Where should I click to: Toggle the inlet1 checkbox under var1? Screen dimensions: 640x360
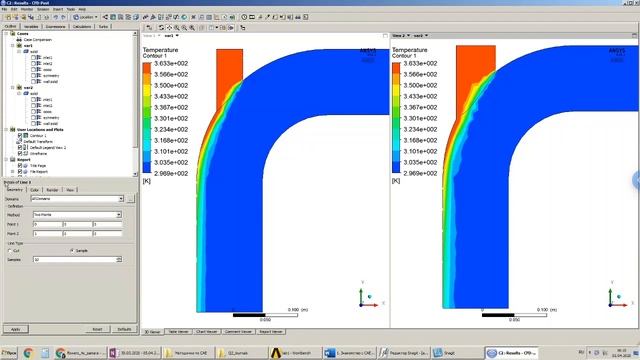click(33, 58)
